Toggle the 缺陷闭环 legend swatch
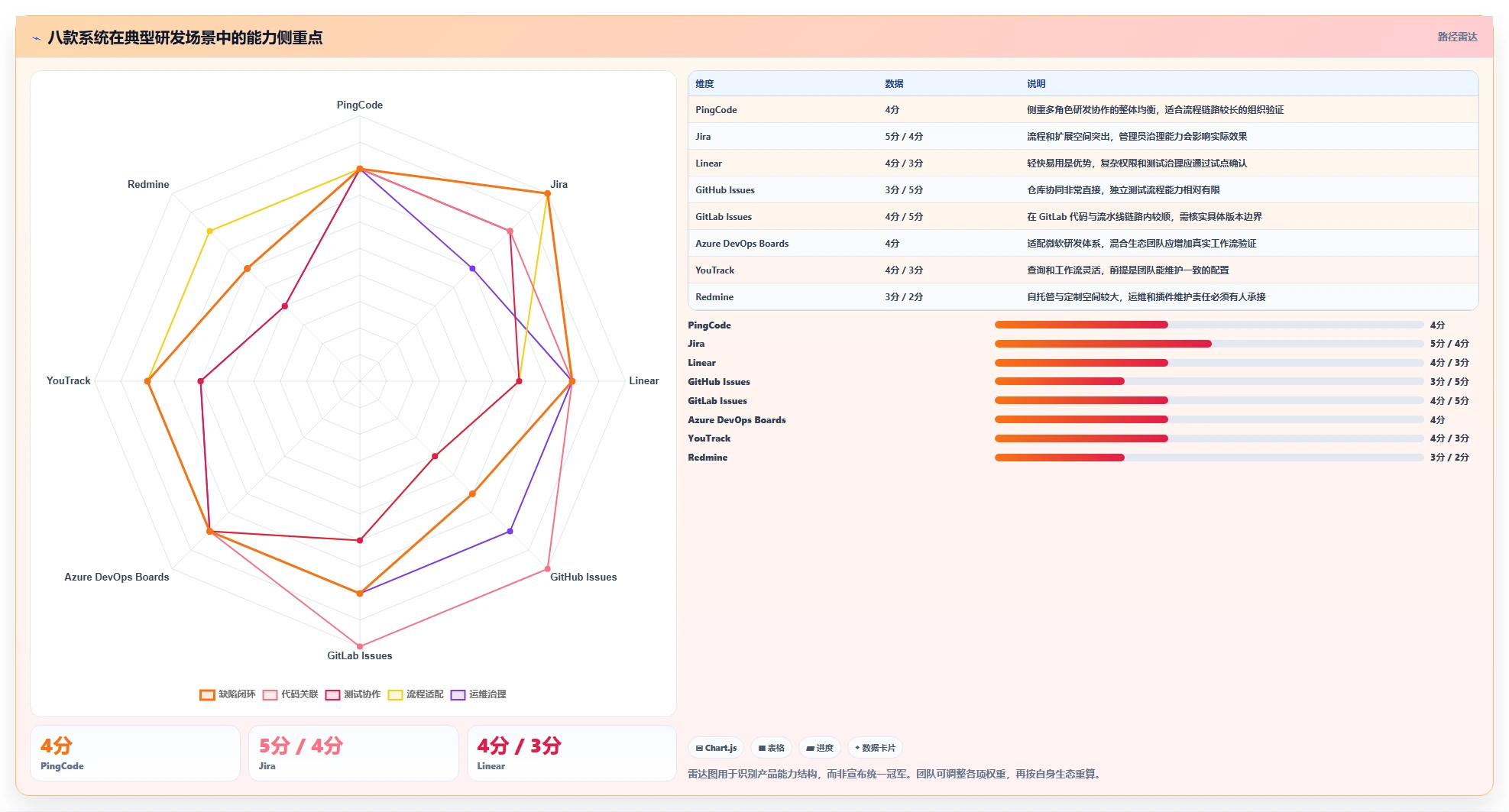 (207, 694)
